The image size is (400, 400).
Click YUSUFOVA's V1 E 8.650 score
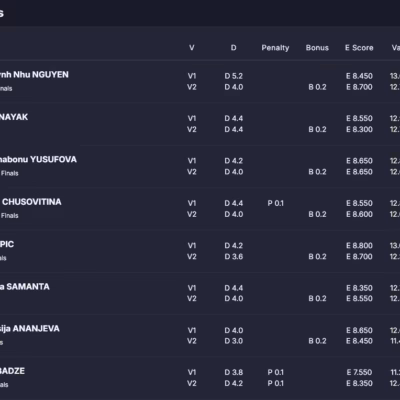click(359, 161)
